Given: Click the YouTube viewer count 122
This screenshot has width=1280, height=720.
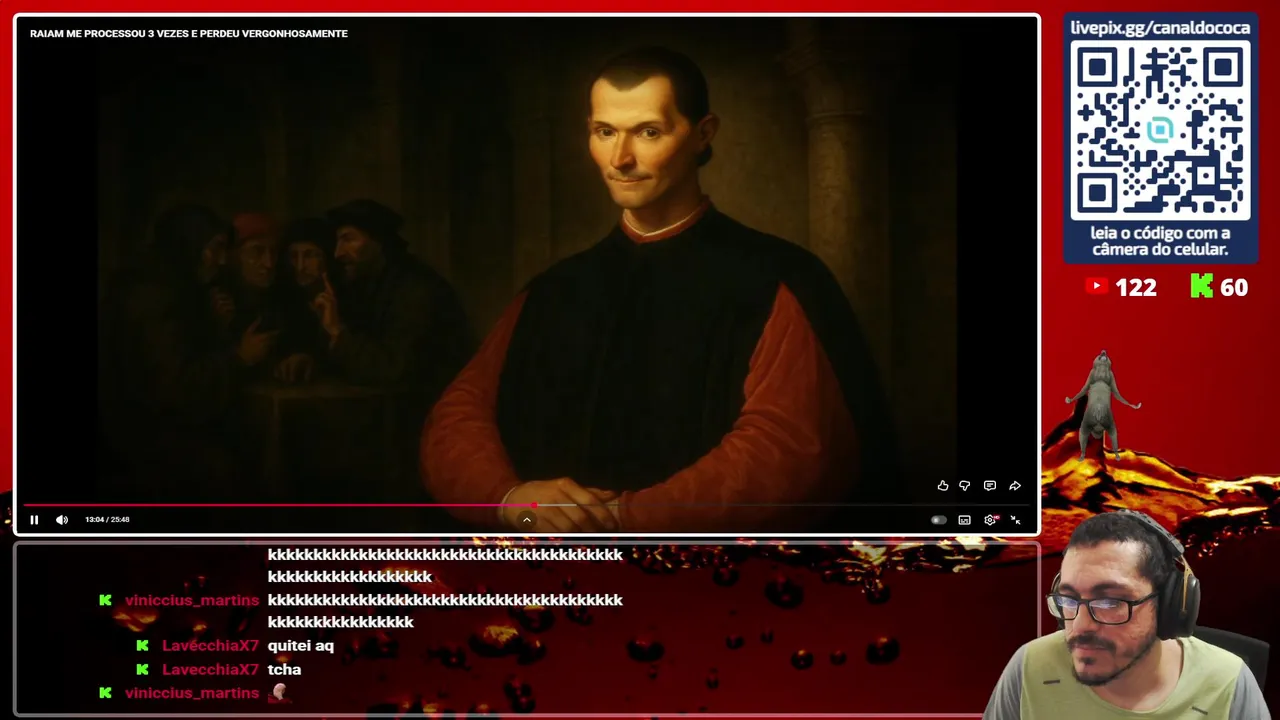Looking at the screenshot, I should [x=1136, y=288].
